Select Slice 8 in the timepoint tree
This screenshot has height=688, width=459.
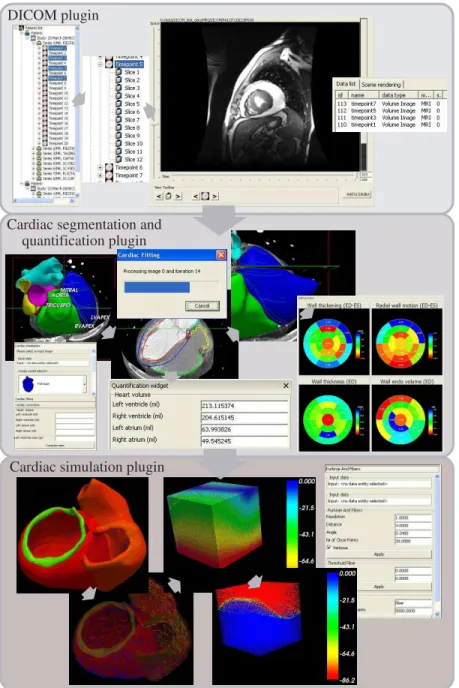(x=132, y=128)
